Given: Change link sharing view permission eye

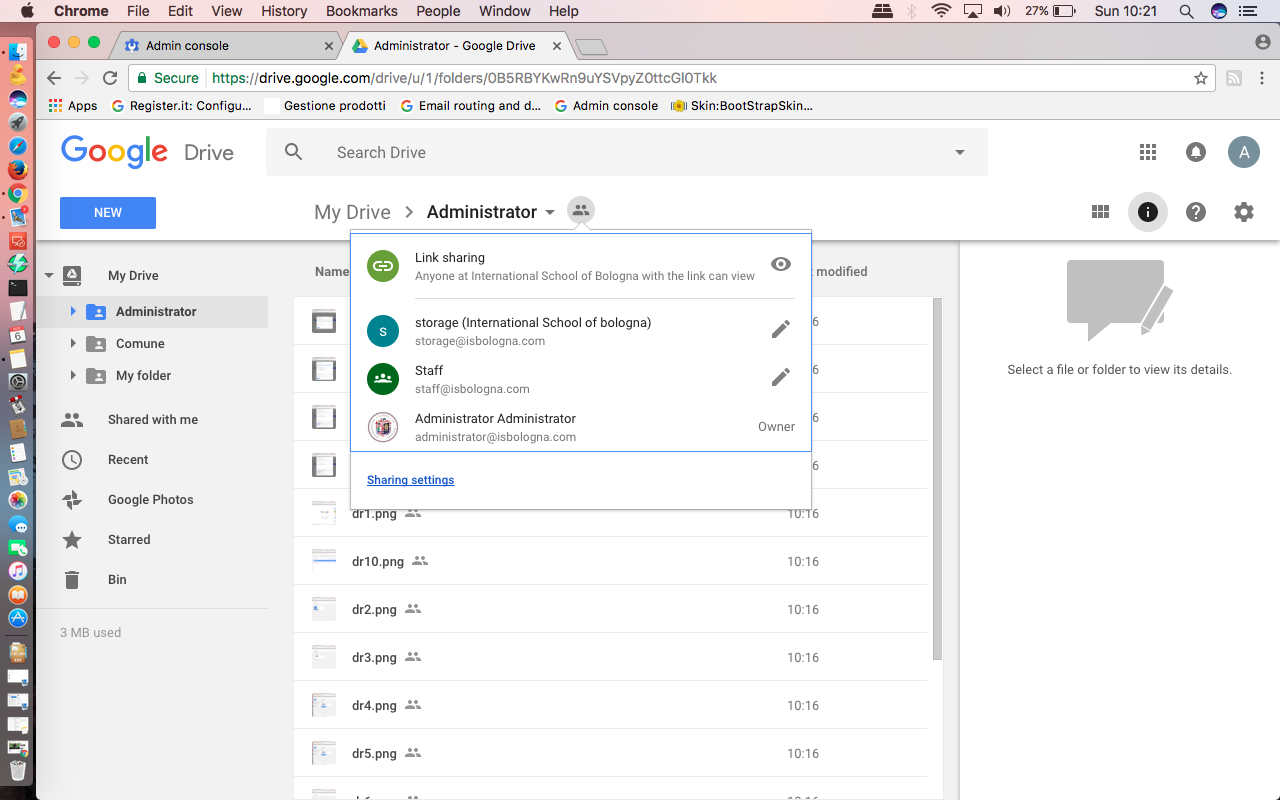Looking at the screenshot, I should coord(781,264).
